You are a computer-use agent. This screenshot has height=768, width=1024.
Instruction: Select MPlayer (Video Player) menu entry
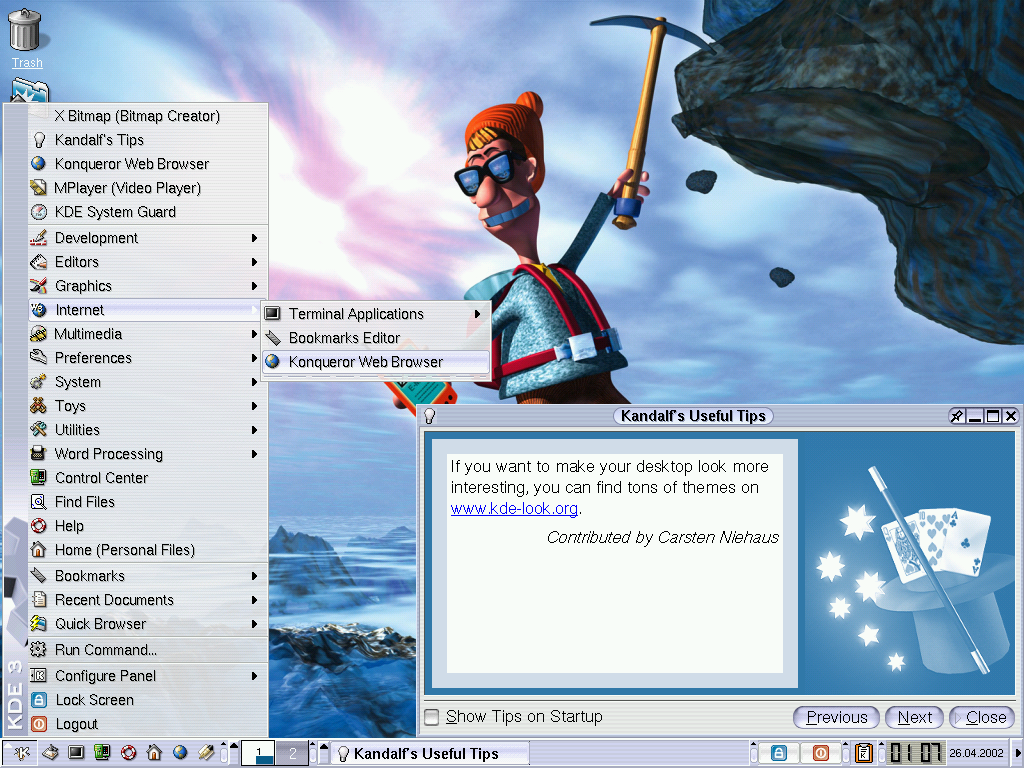tap(148, 188)
